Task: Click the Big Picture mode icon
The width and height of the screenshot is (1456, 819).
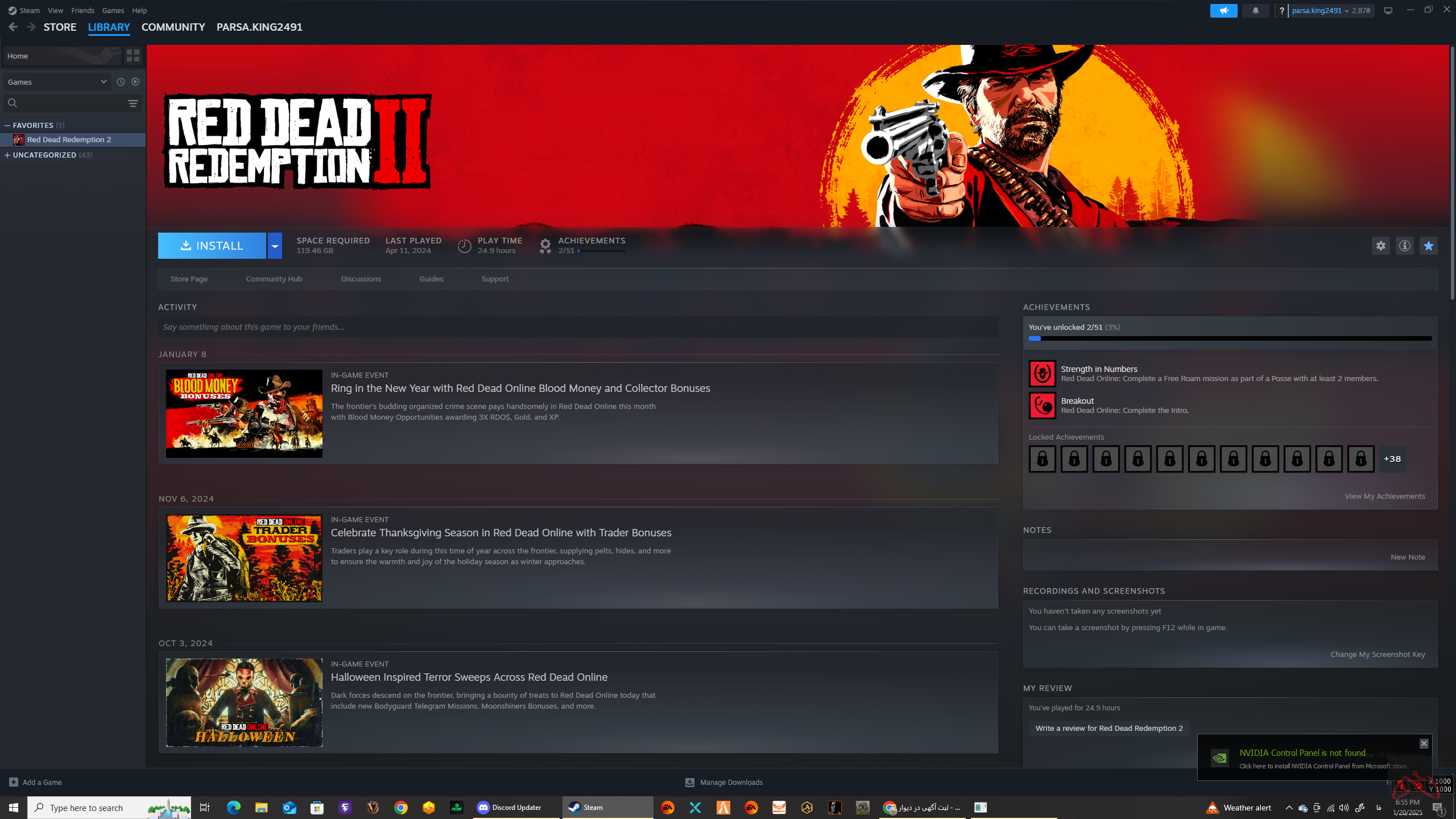Action: tap(1388, 11)
